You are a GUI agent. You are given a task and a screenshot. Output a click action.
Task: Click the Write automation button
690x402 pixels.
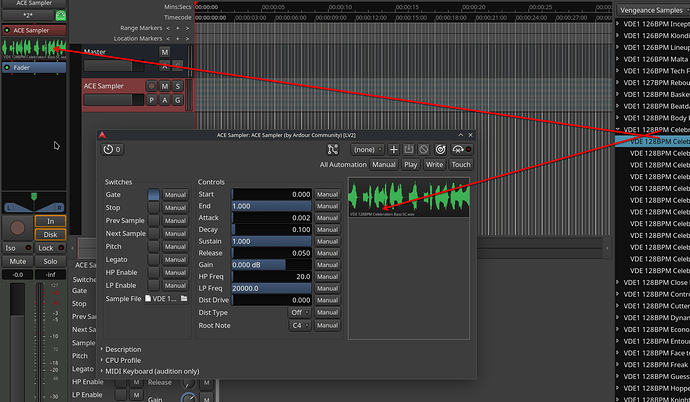[x=435, y=164]
